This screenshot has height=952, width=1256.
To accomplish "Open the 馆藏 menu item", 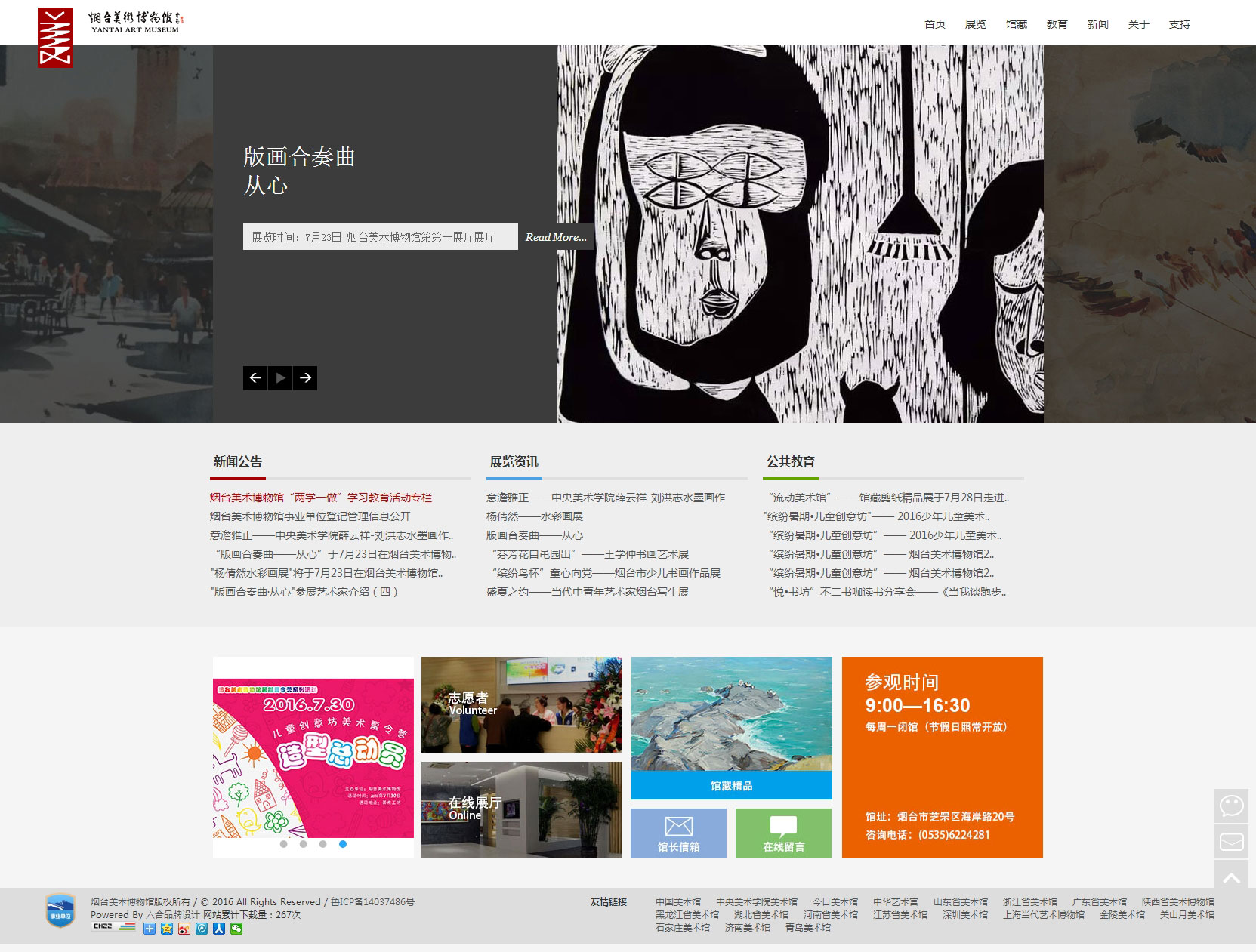I will coord(1017,24).
